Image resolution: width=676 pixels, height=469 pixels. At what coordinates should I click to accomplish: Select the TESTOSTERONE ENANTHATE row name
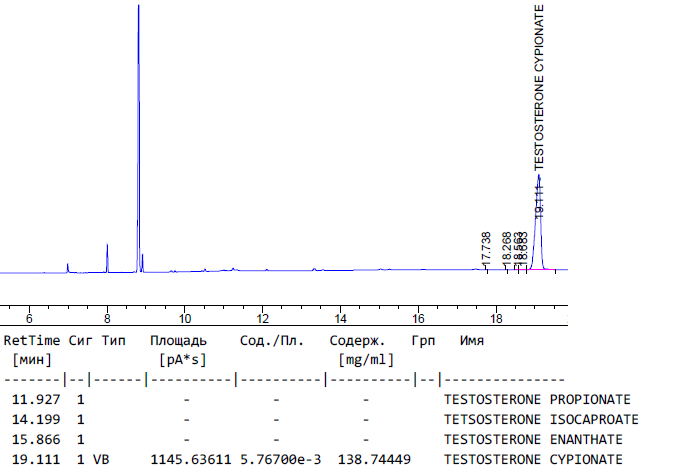533,439
